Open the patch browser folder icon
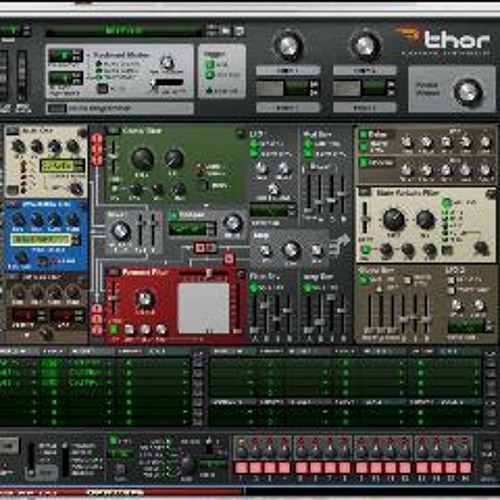This screenshot has width=500, height=500. click(226, 31)
